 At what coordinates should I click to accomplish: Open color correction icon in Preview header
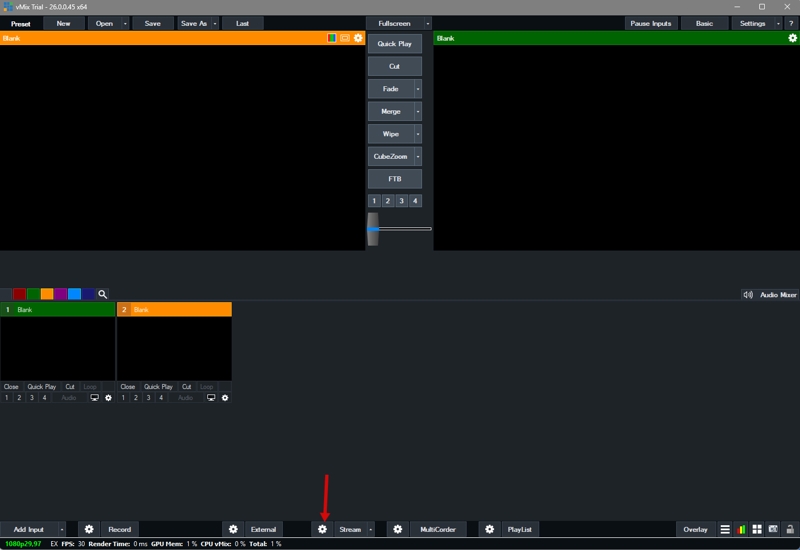point(332,38)
